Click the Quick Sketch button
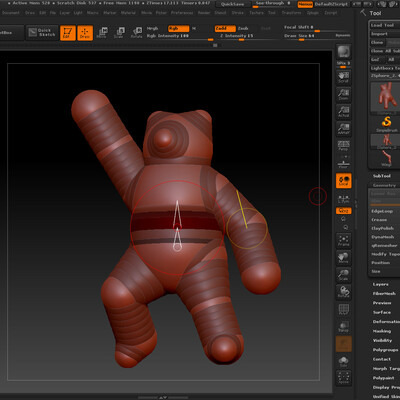400x400 pixels. 42,33
